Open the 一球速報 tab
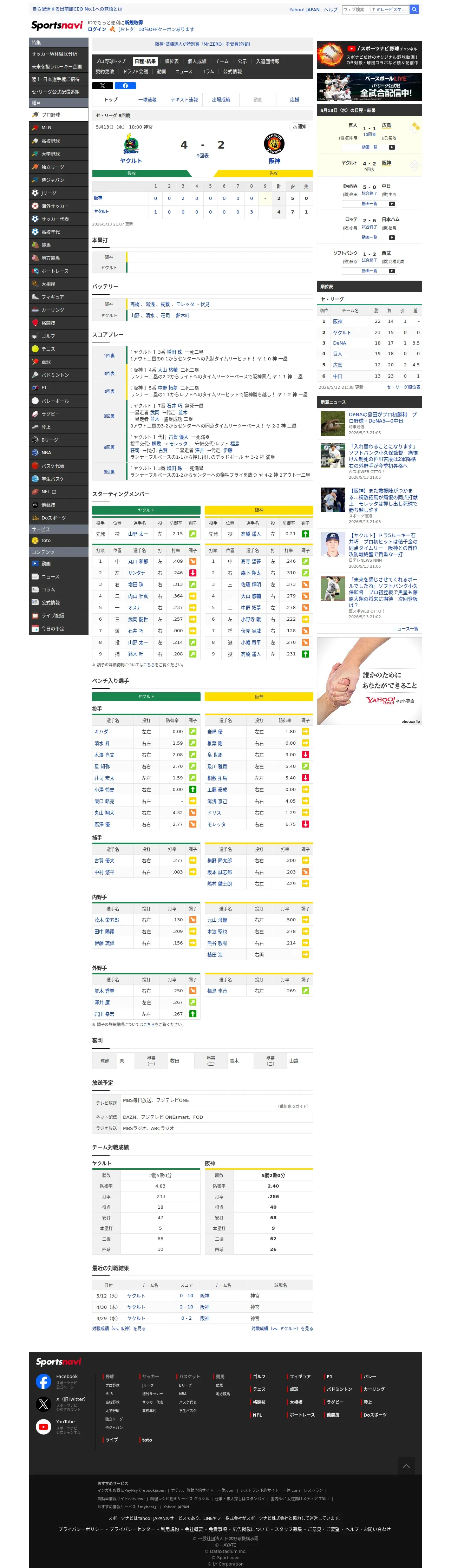Image resolution: width=451 pixels, height=1568 pixels. (x=147, y=100)
